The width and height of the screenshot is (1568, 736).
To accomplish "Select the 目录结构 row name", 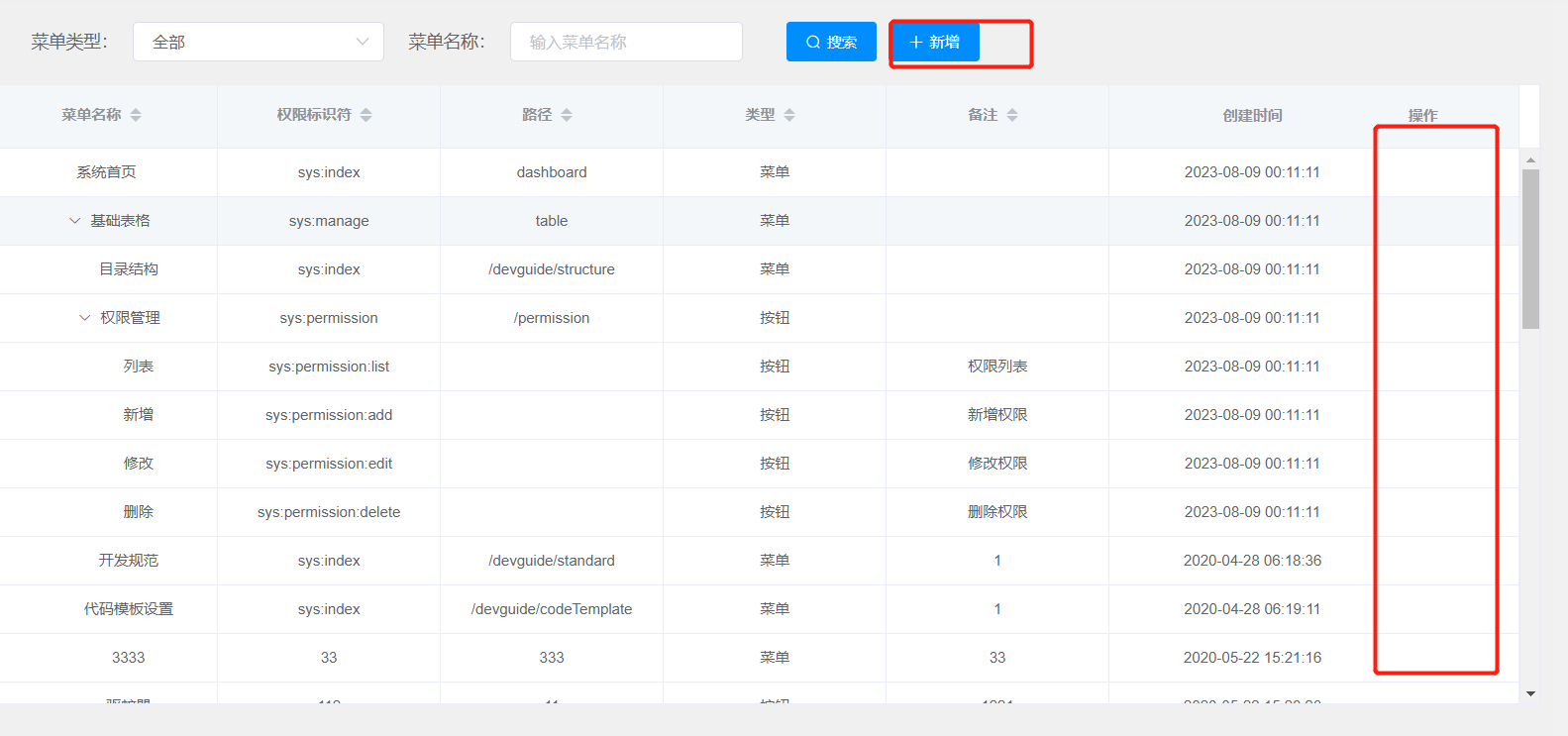I will coord(129,269).
